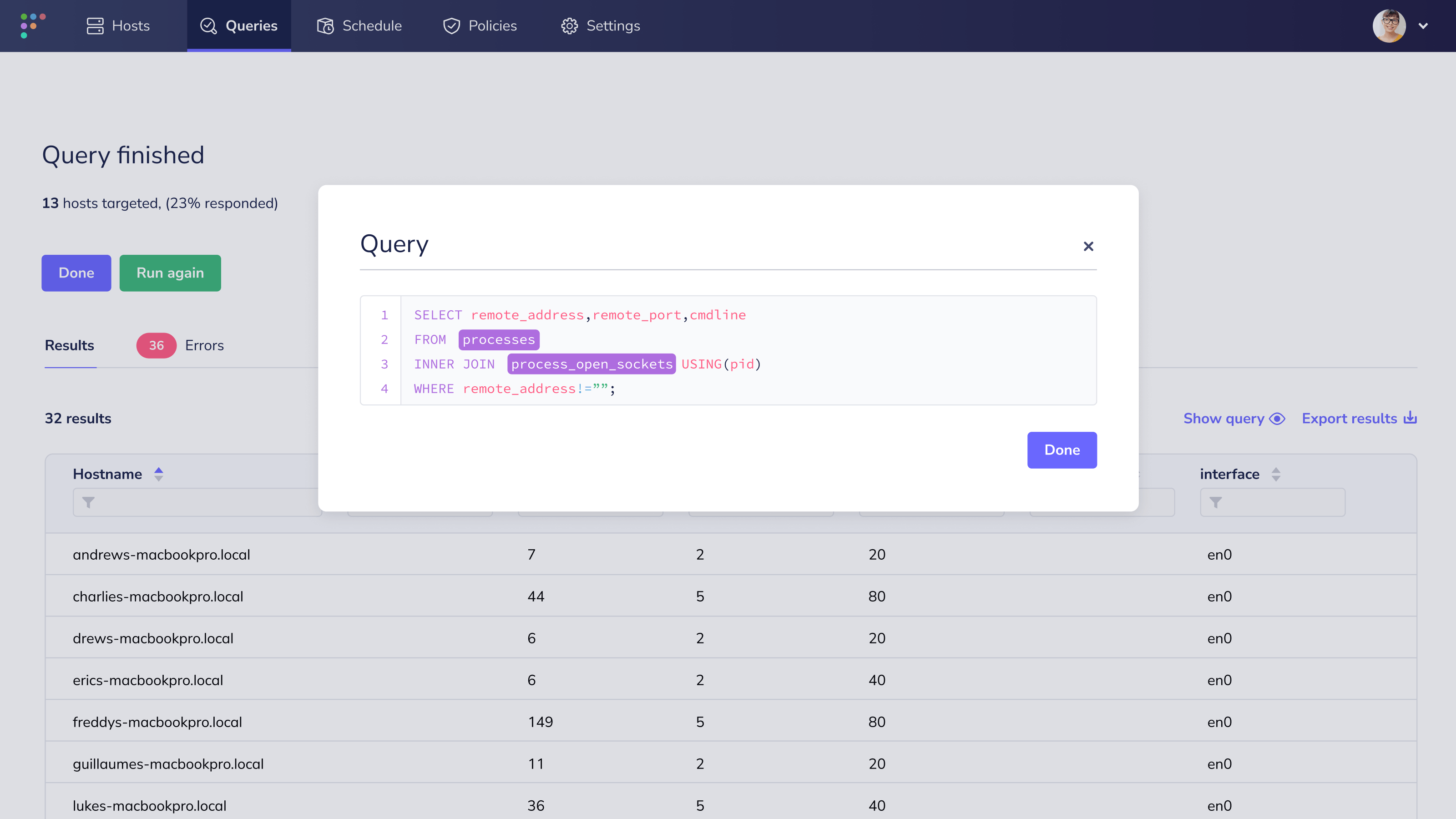
Task: Click the Fleet logo in the navbar
Action: pos(33,25)
